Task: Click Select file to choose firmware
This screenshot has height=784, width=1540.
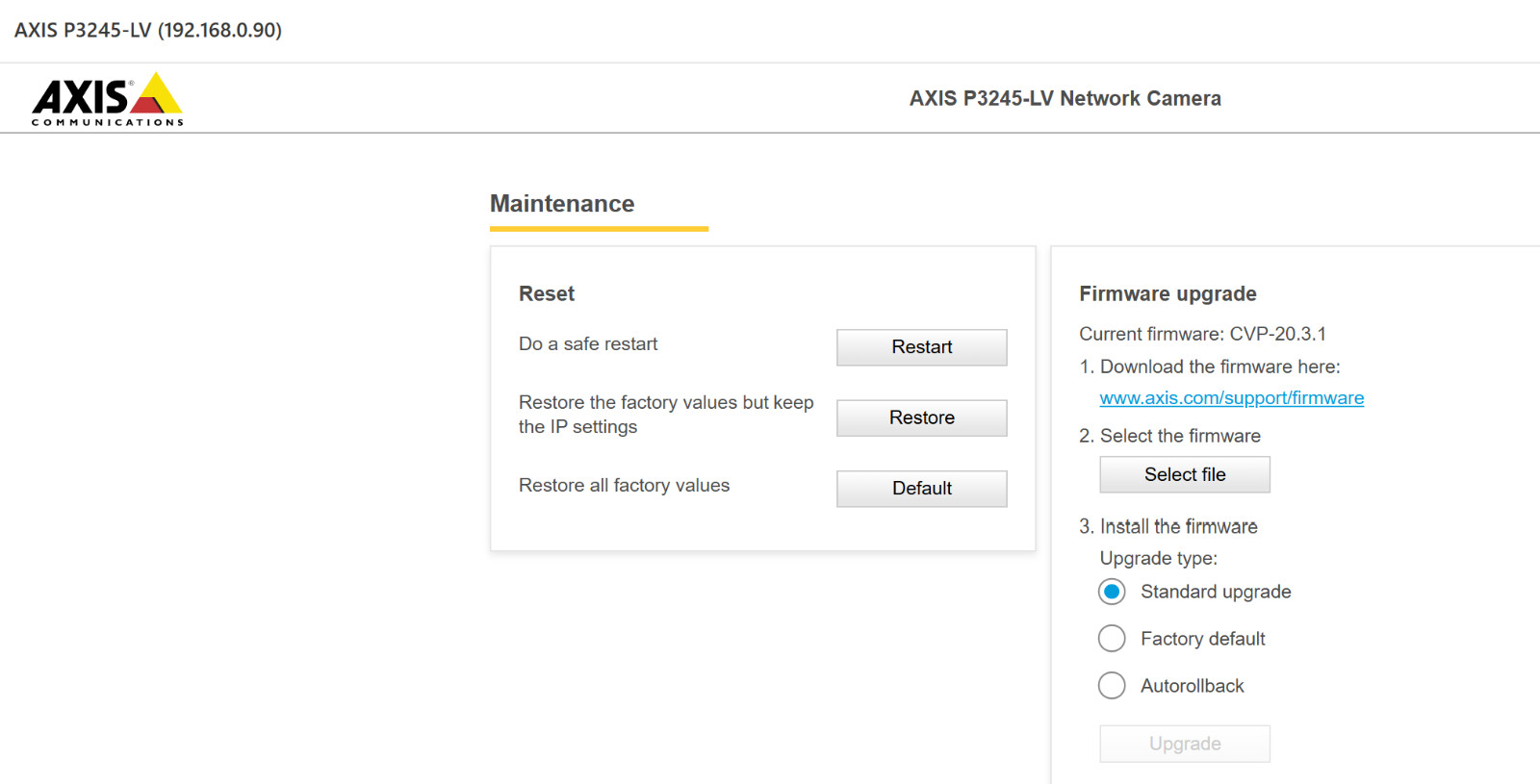Action: 1185,474
